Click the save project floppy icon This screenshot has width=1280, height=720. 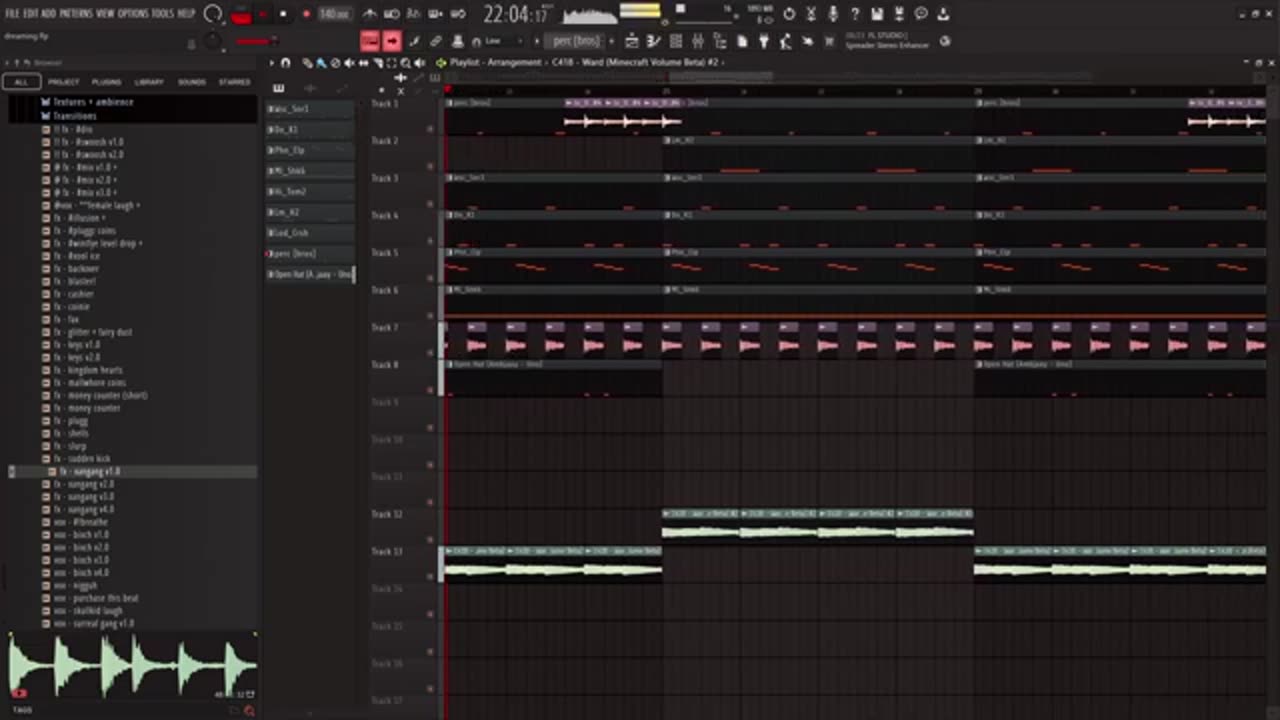[x=877, y=14]
